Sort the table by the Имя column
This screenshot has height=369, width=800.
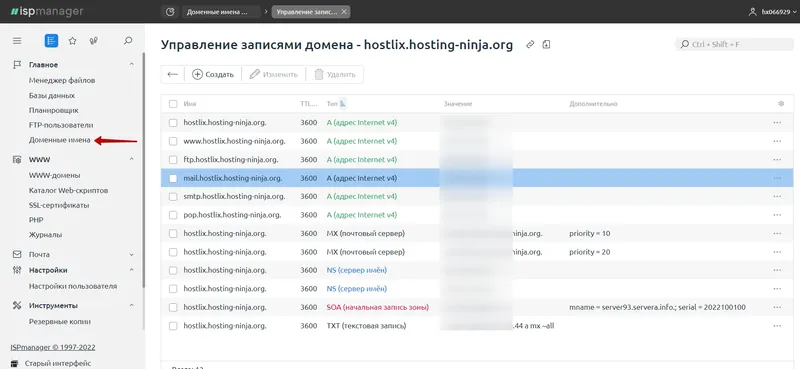[190, 104]
